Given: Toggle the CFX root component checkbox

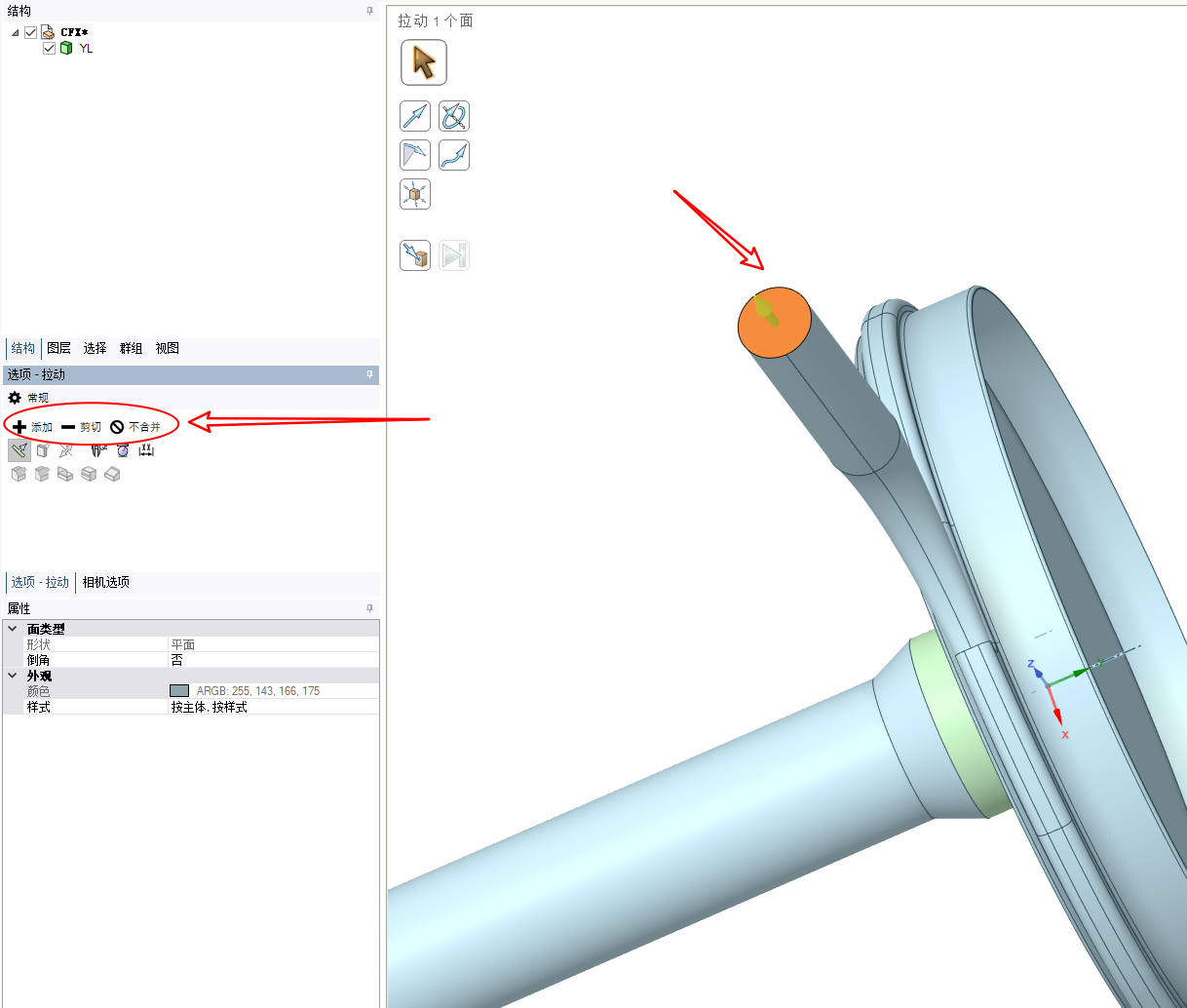Looking at the screenshot, I should point(31,32).
